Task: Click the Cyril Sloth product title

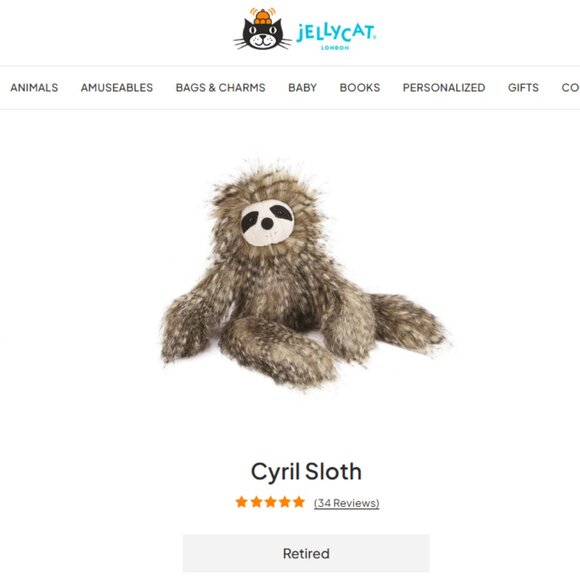Action: pos(306,472)
